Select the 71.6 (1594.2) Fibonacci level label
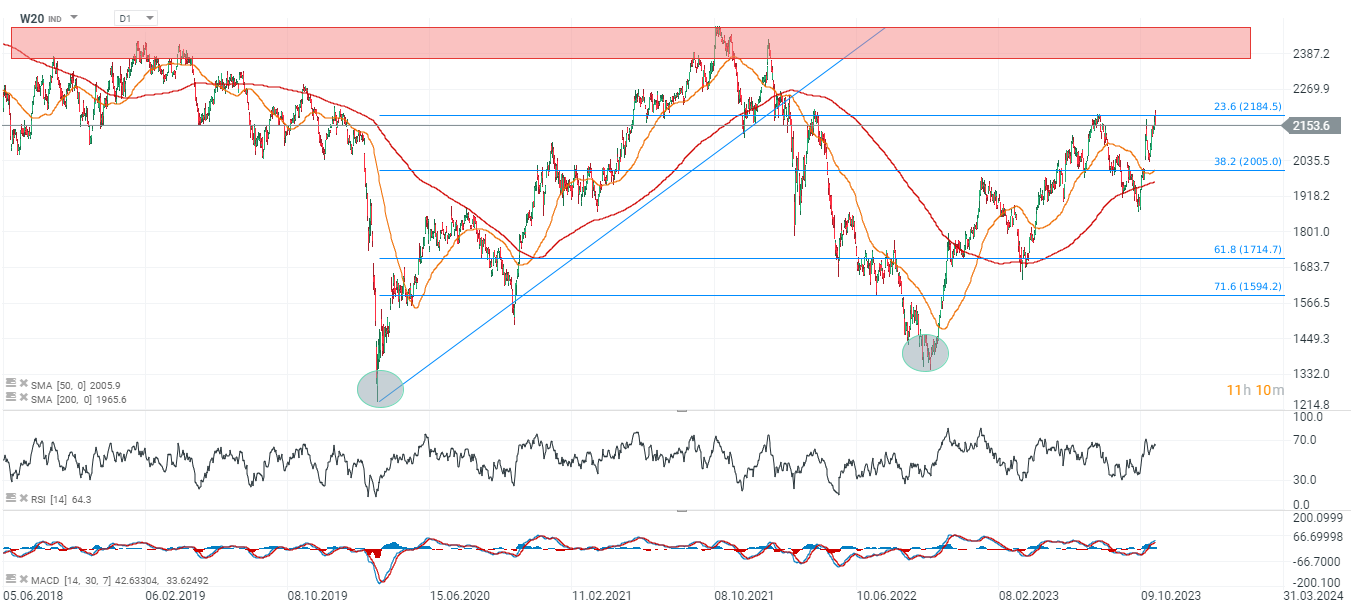 pos(1247,286)
